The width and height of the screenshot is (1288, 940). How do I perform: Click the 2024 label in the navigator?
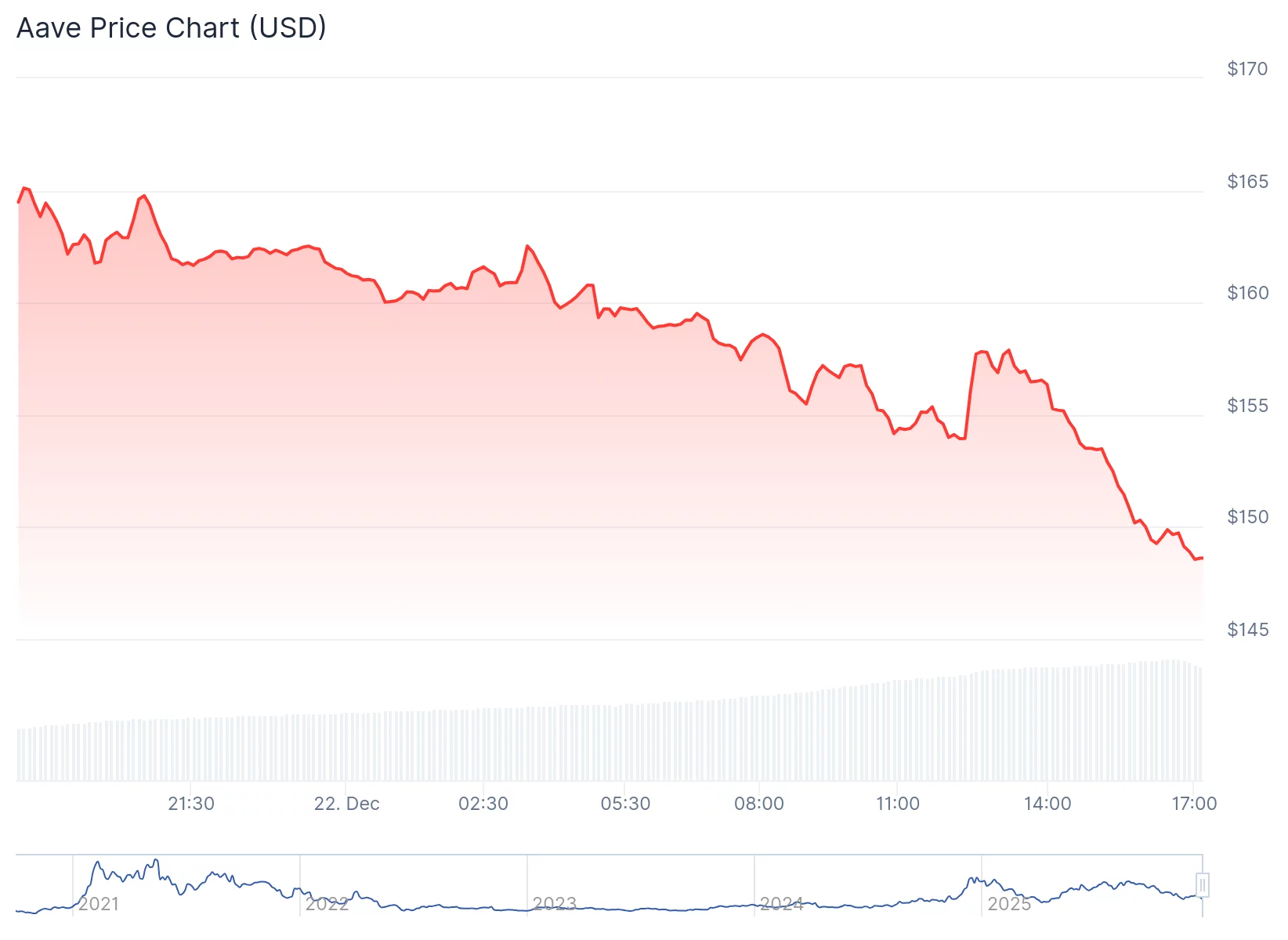(781, 904)
